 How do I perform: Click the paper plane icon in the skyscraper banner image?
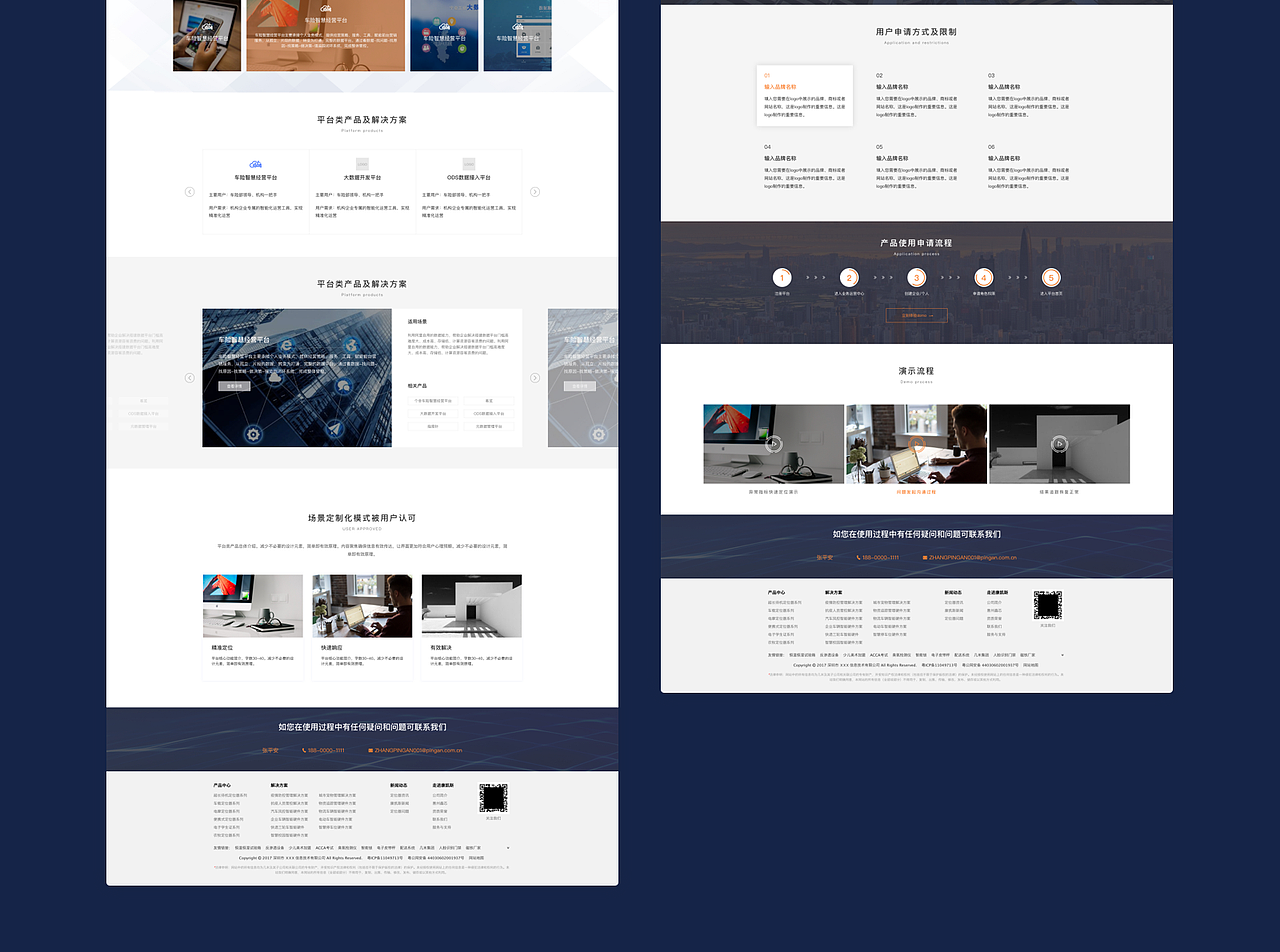coord(335,429)
